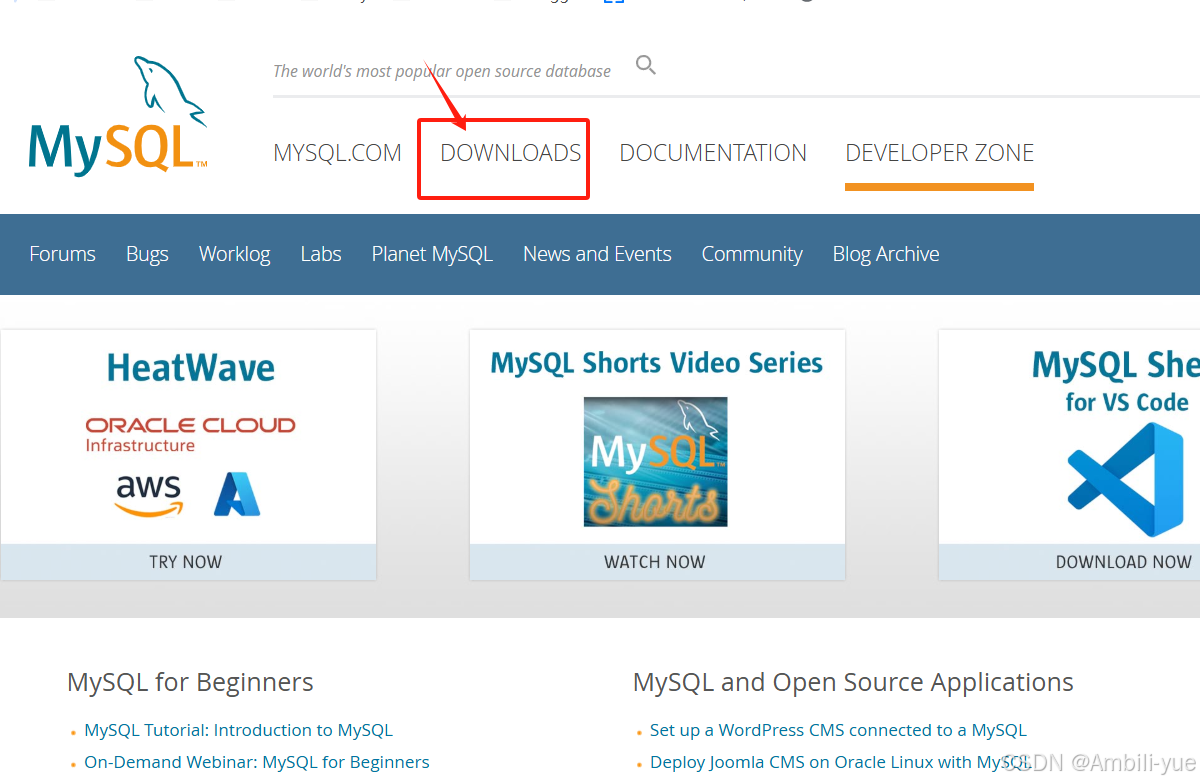
Task: Click the MySQL for Beginners heading
Action: (190, 682)
